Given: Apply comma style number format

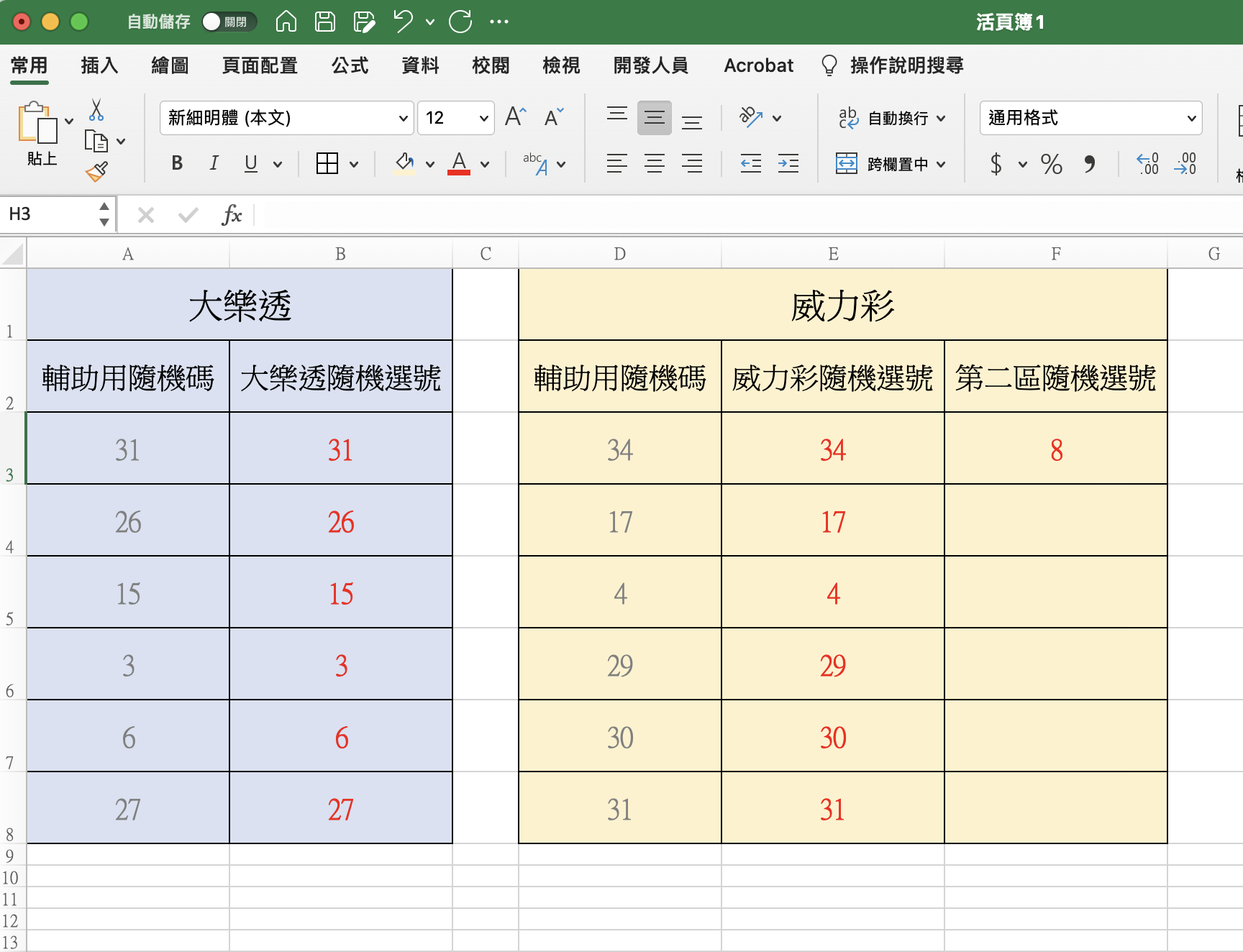Looking at the screenshot, I should click(x=1090, y=164).
